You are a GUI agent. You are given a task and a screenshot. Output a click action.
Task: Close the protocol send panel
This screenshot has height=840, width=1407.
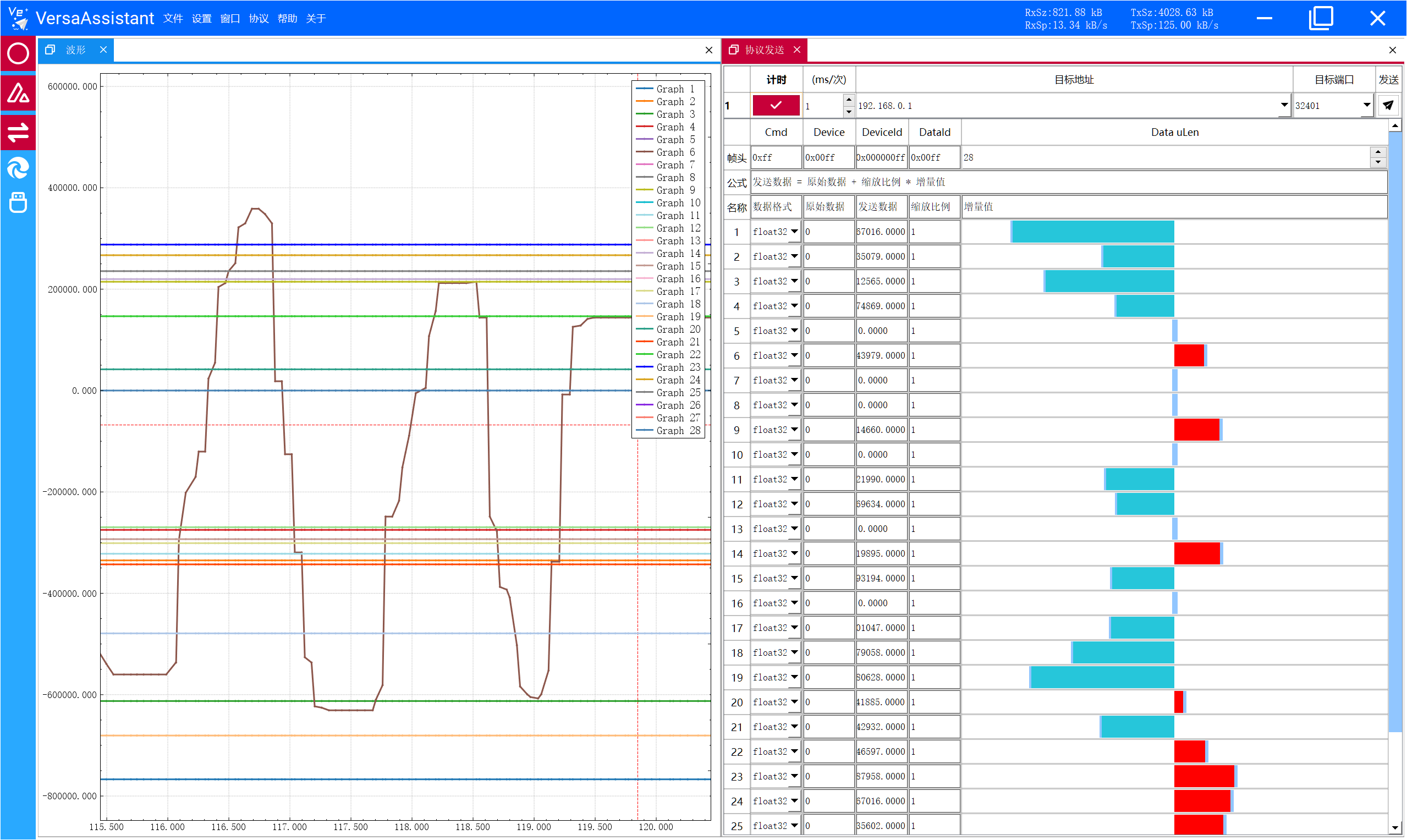(x=1393, y=51)
